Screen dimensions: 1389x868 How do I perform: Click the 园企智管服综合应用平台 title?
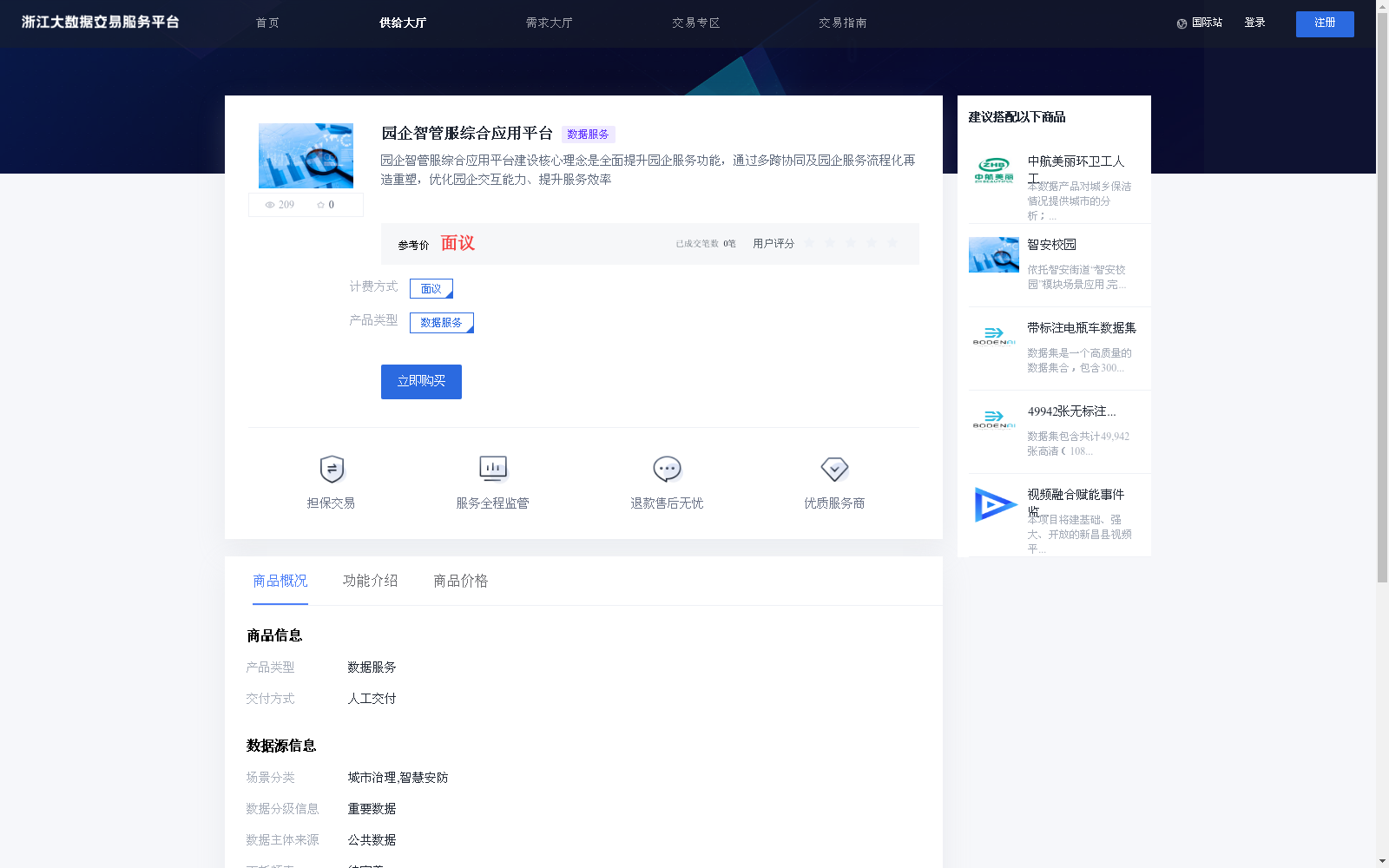pos(467,133)
